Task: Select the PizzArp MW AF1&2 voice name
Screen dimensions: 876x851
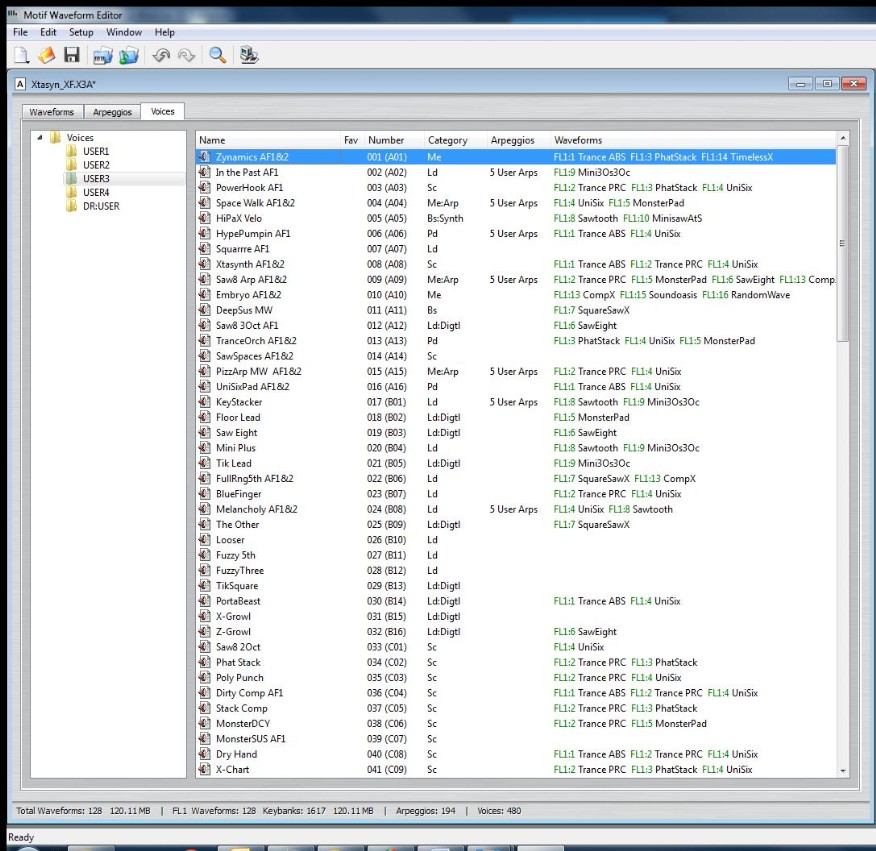Action: click(x=259, y=371)
